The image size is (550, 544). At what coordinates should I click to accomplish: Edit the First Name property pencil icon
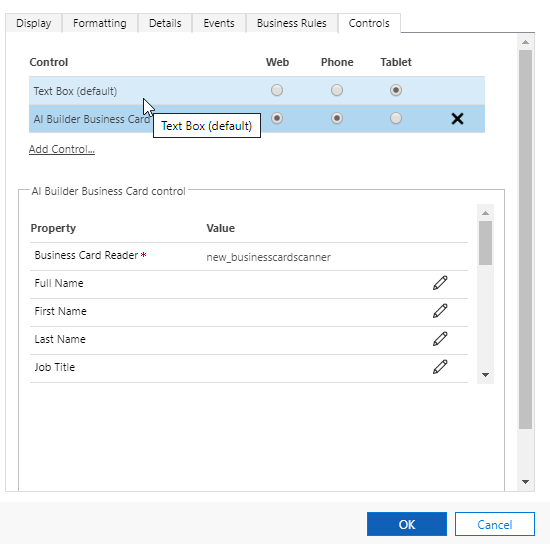440,311
